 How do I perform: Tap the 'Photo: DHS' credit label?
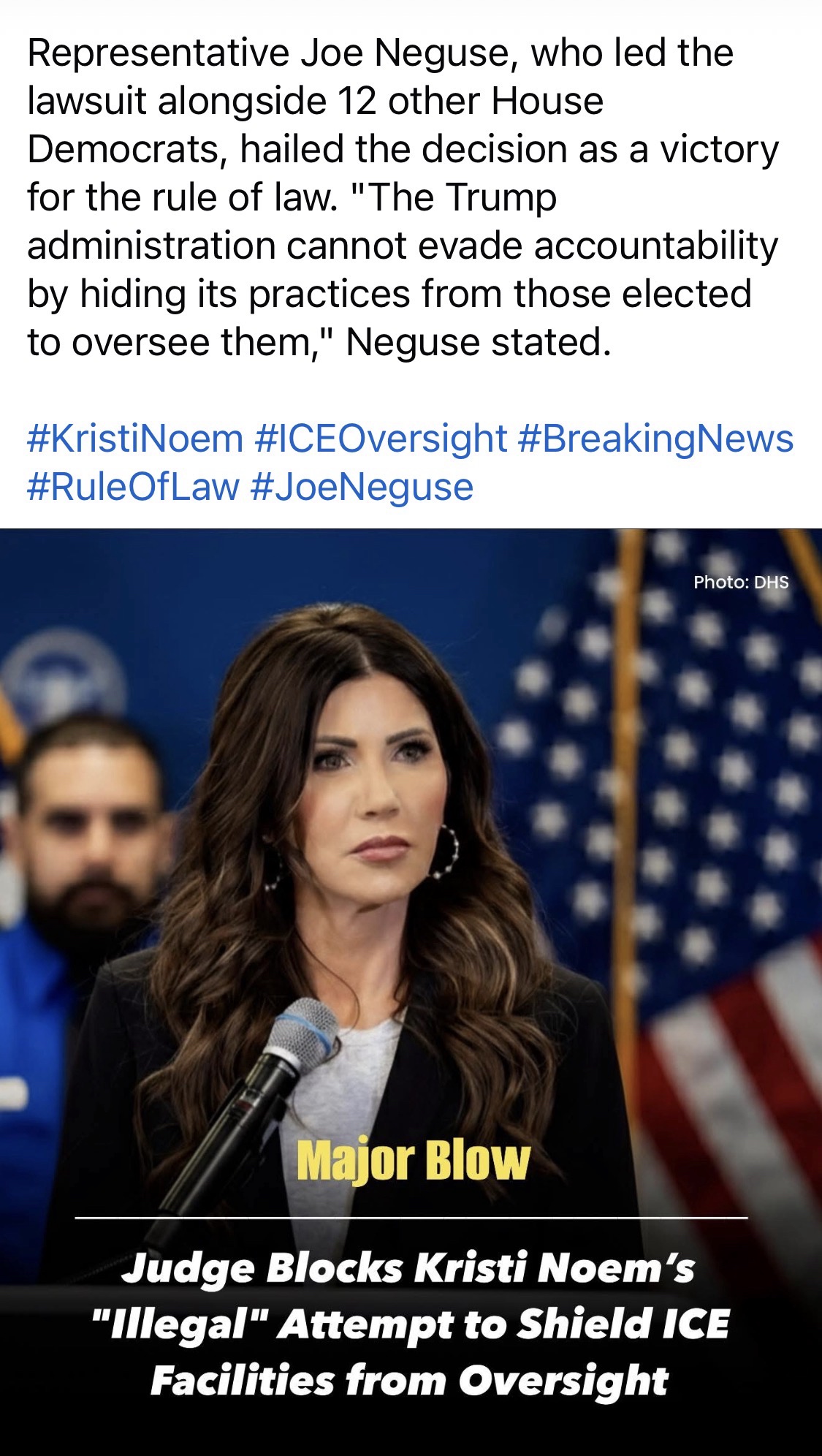[x=741, y=583]
